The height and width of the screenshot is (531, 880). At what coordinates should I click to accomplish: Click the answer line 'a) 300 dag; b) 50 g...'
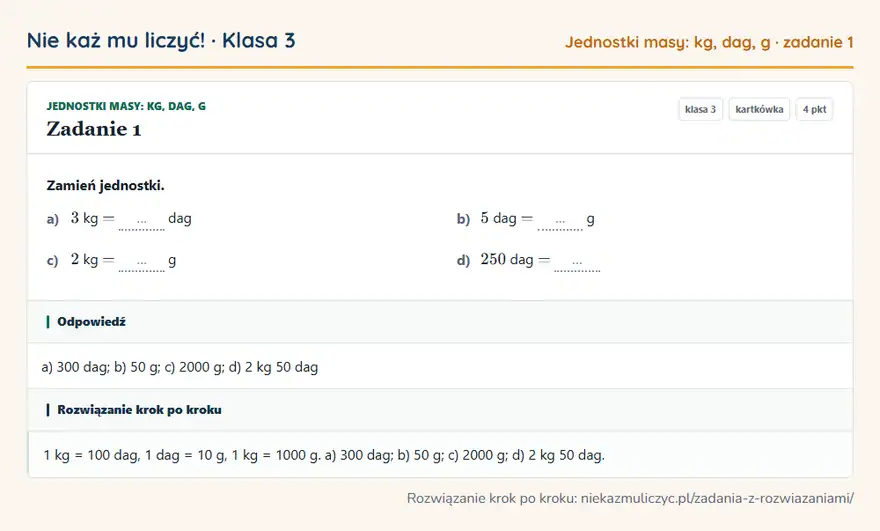point(180,367)
